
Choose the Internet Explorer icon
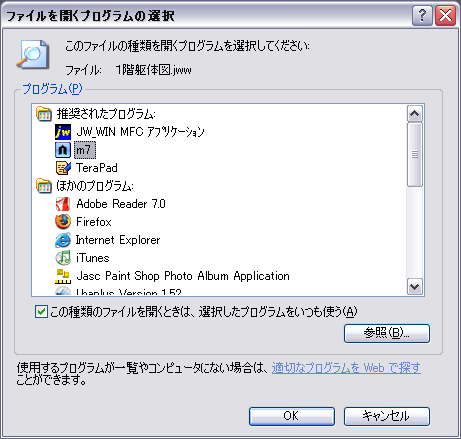click(63, 240)
